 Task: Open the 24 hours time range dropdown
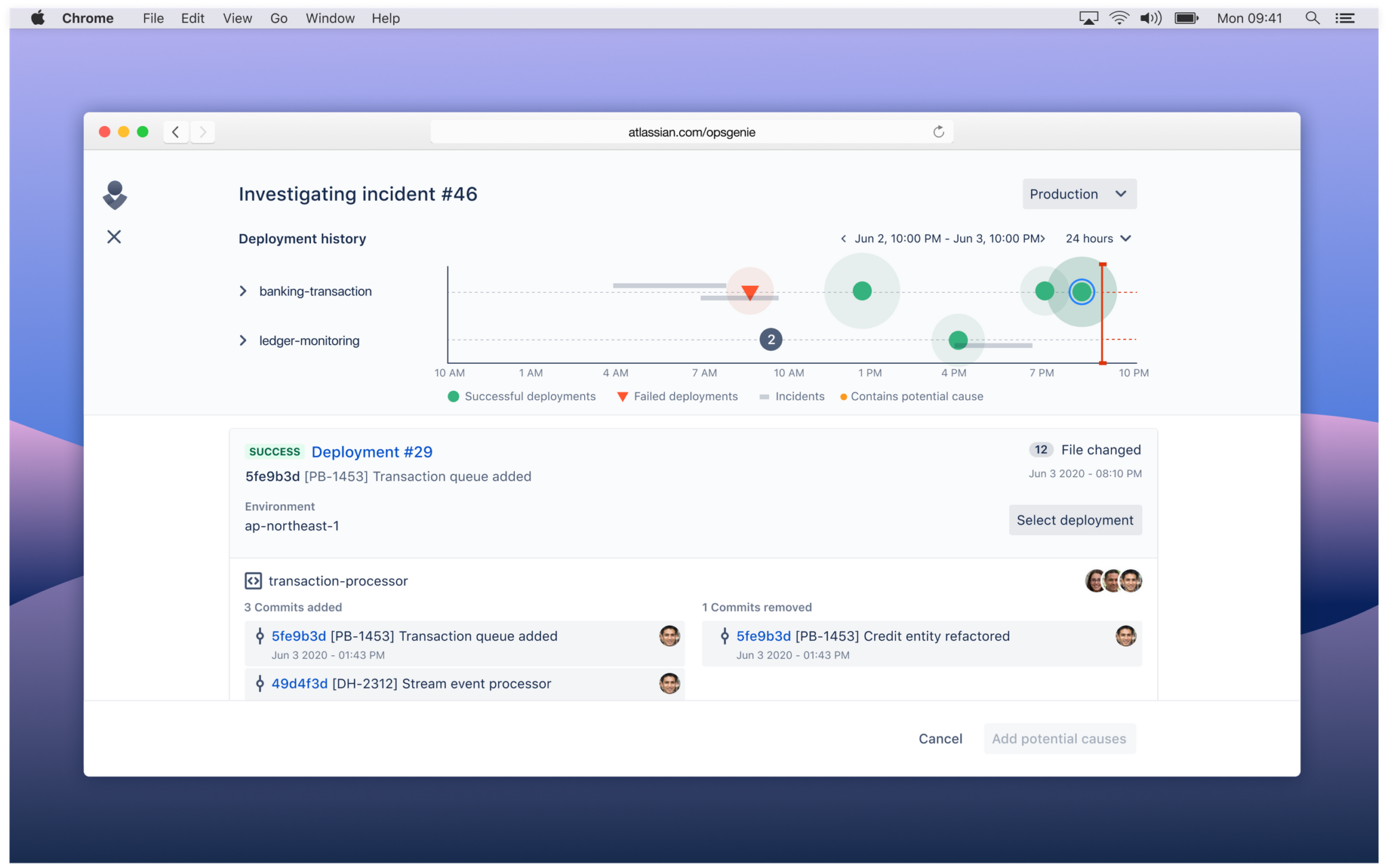1097,239
